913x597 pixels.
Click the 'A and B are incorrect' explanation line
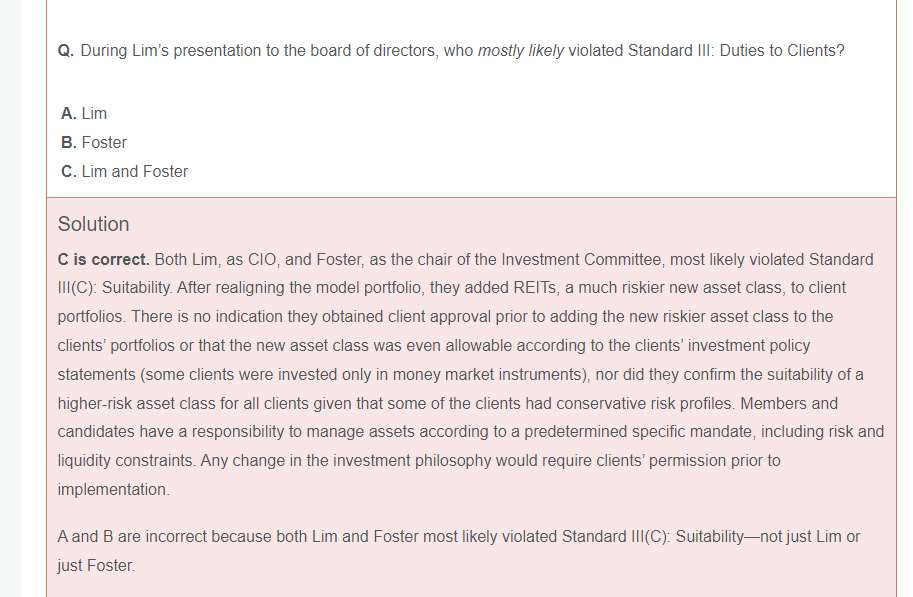pyautogui.click(x=458, y=536)
